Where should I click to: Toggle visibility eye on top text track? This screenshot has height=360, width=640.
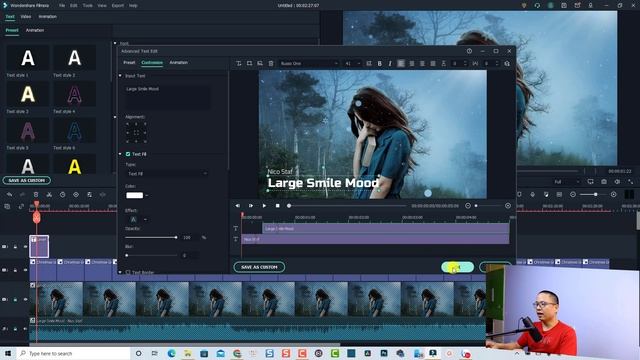(24, 247)
